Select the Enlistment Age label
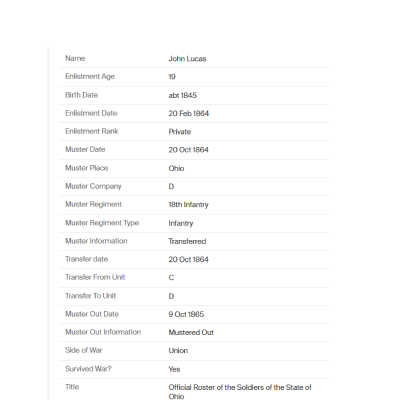The width and height of the screenshot is (400, 400). 90,76
